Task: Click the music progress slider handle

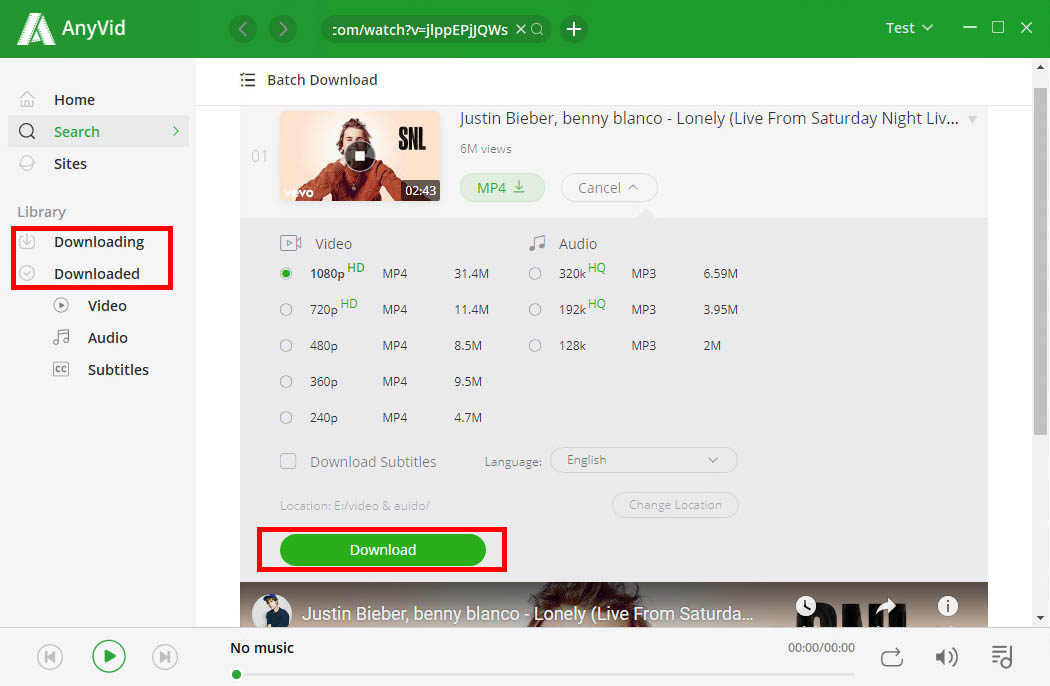Action: point(236,675)
